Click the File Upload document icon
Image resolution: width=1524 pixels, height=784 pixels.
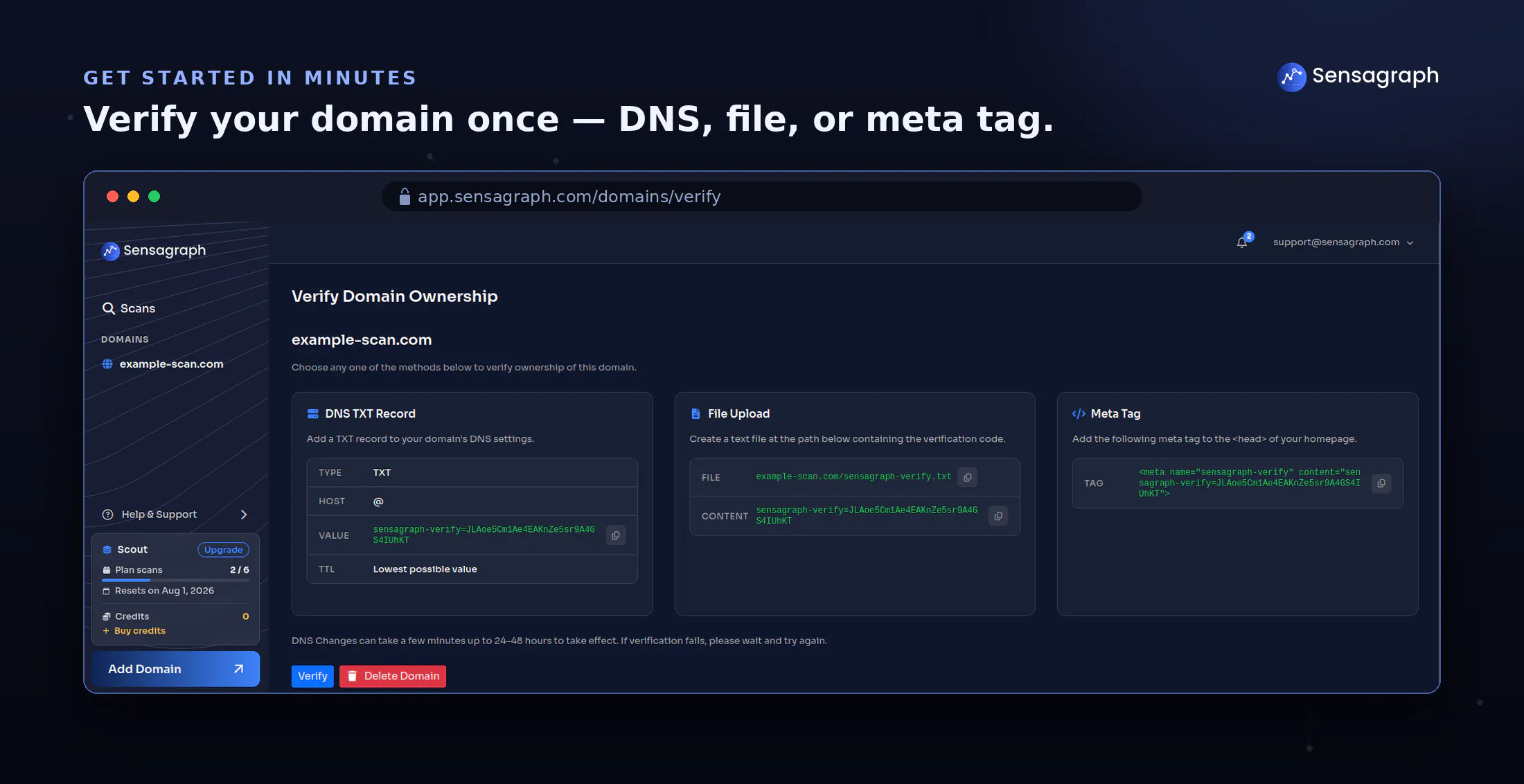coord(695,414)
